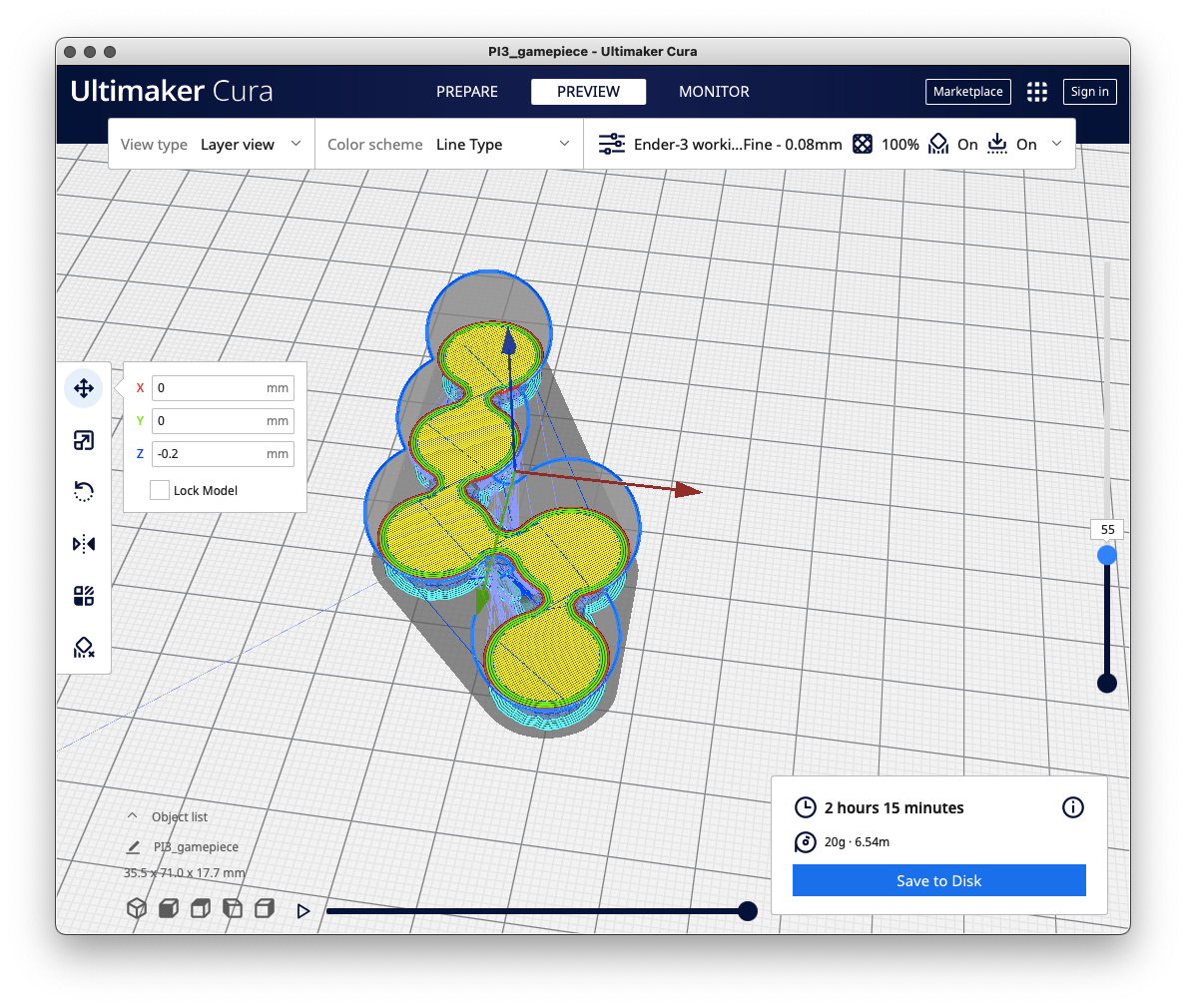This screenshot has width=1186, height=1008.
Task: Switch to the PREPARE tab
Action: tap(466, 92)
